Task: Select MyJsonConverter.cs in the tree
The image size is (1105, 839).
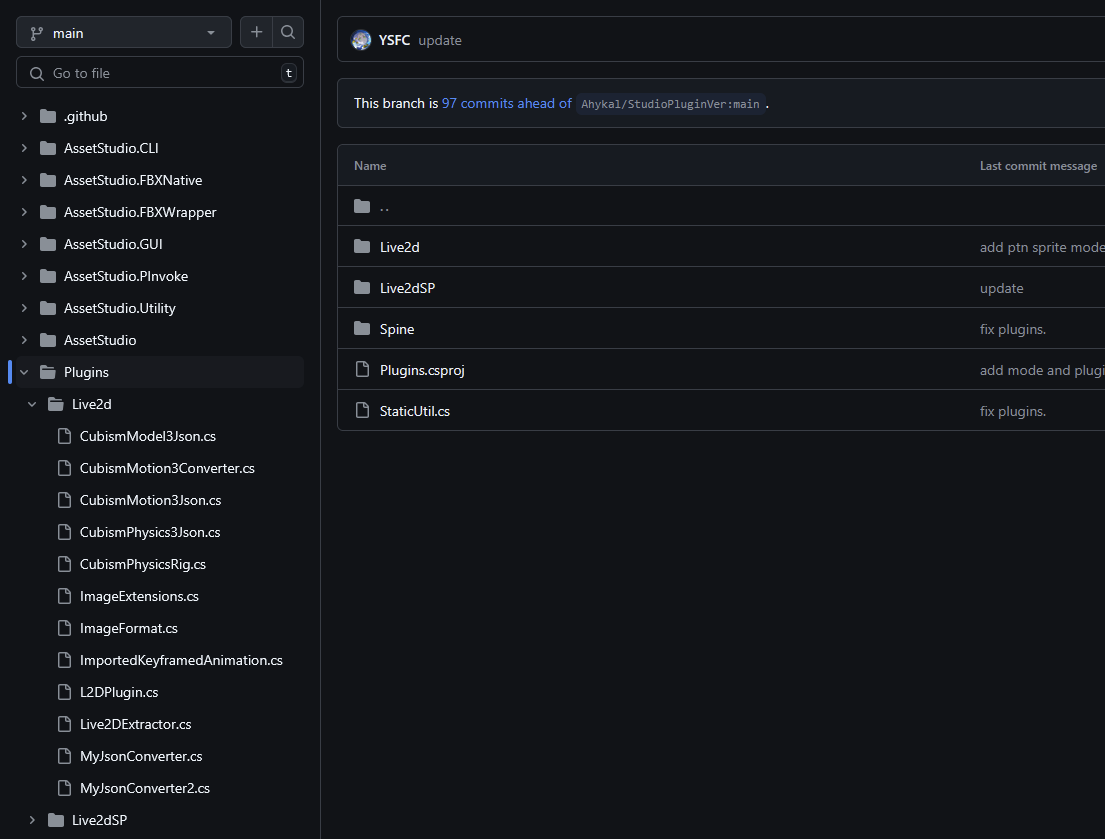Action: click(141, 756)
